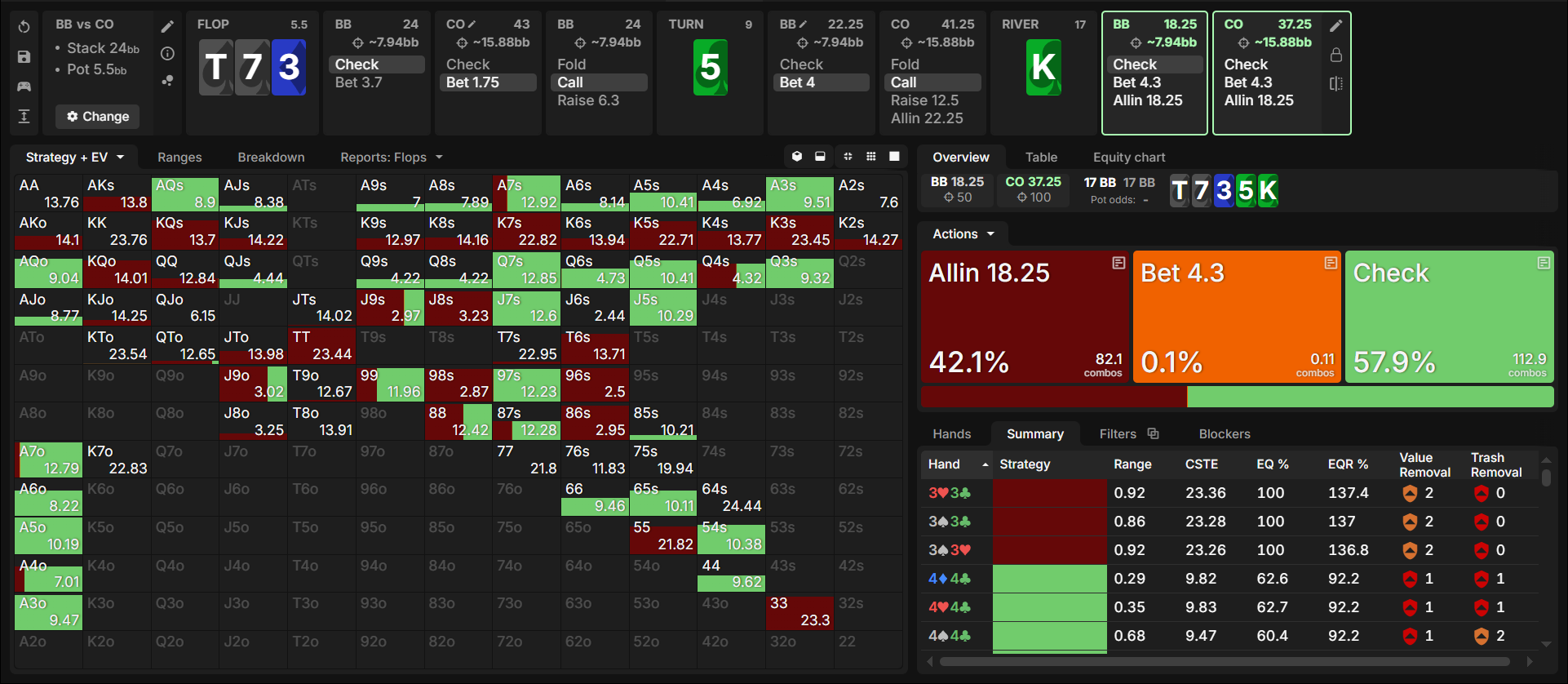Screen dimensions: 1568x684
Task: Select Allin 18.25 in the CO river panel
Action: tap(1259, 100)
